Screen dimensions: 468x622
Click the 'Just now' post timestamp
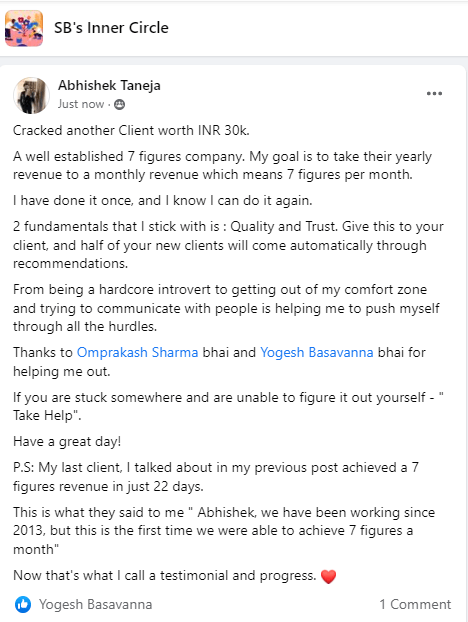point(81,104)
